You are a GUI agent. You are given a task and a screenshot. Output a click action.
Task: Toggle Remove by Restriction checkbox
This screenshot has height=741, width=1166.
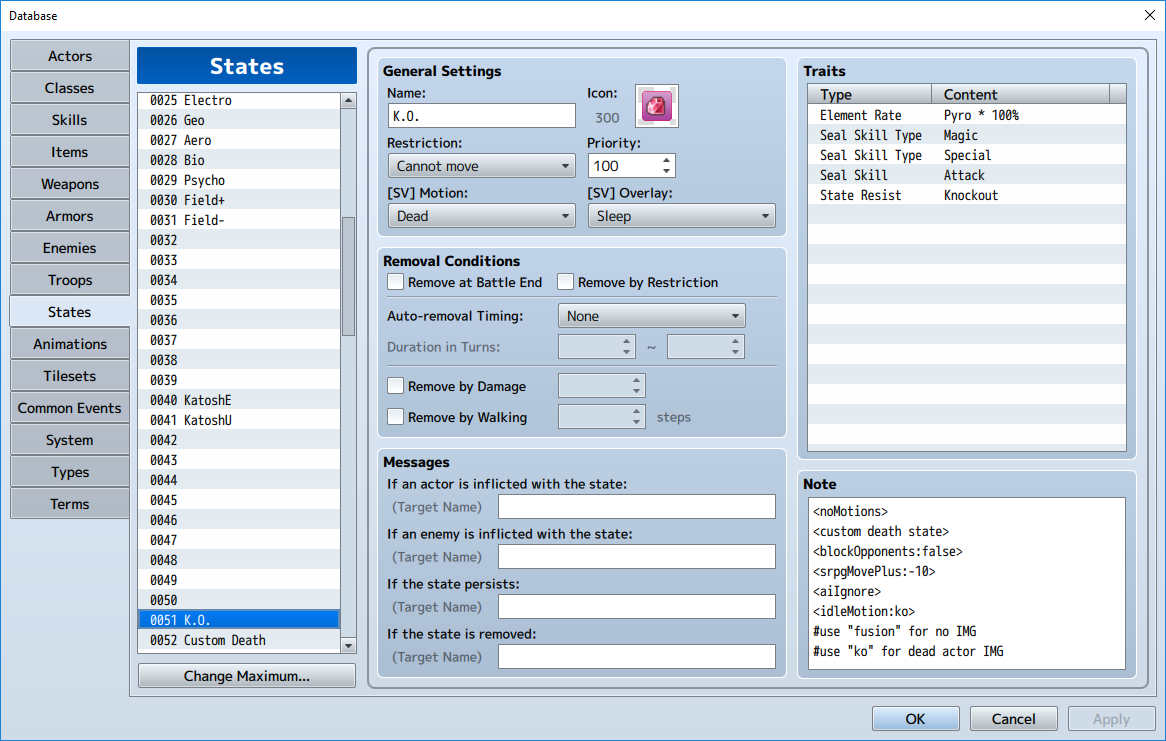point(565,282)
